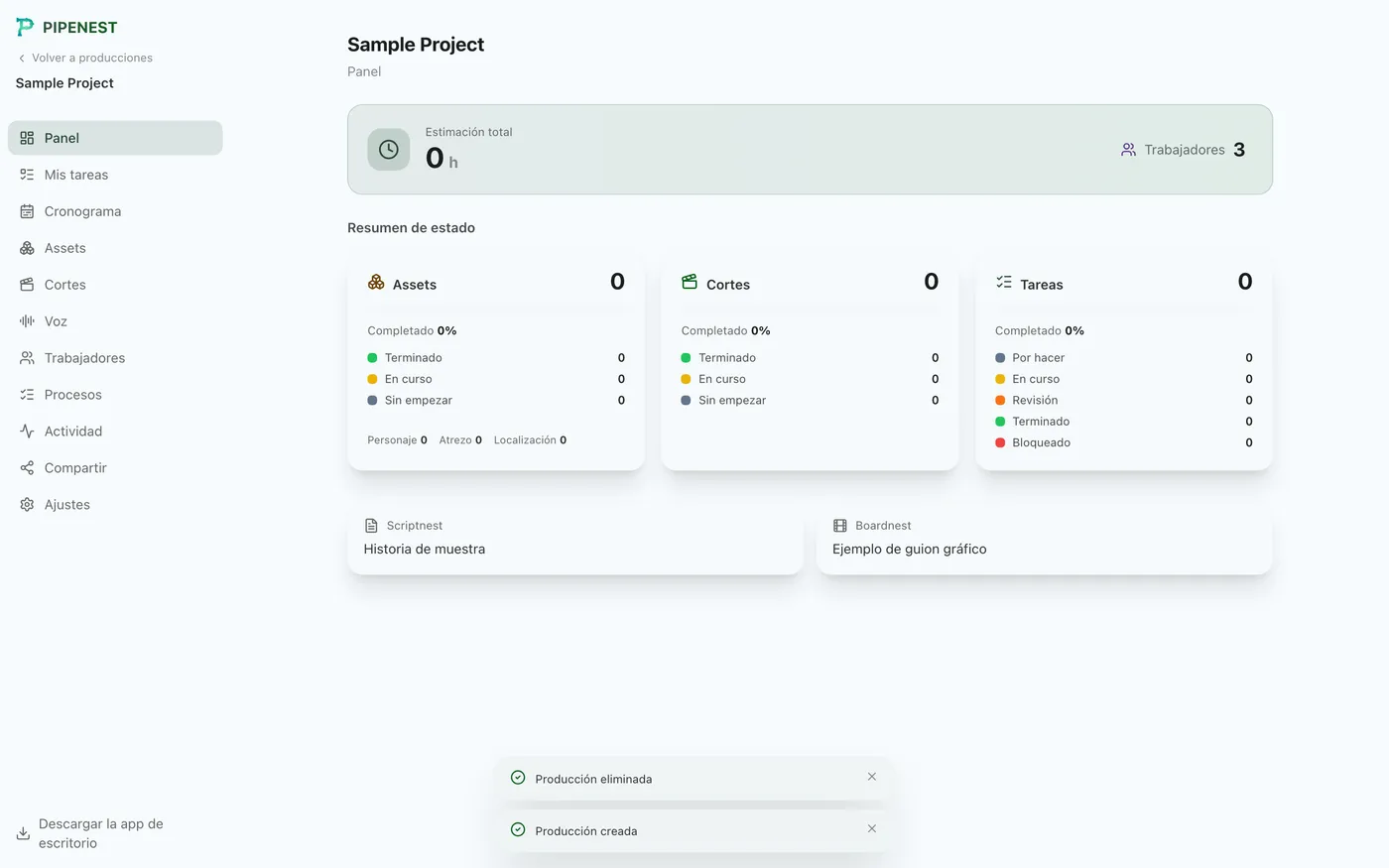Click the Cortes card clapperboard icon
Screen dimensions: 1389x868
click(690, 283)
